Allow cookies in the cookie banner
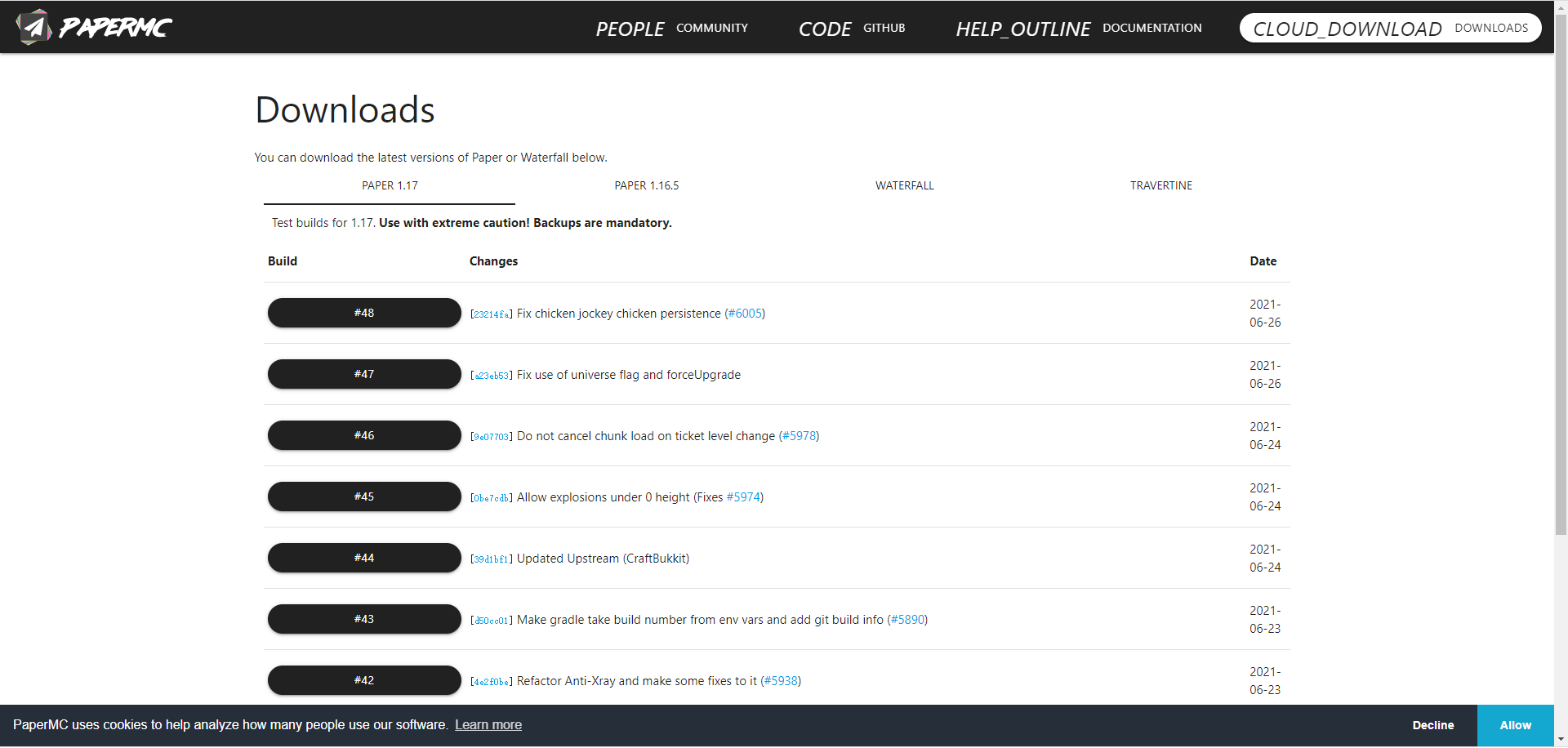 pos(1516,725)
